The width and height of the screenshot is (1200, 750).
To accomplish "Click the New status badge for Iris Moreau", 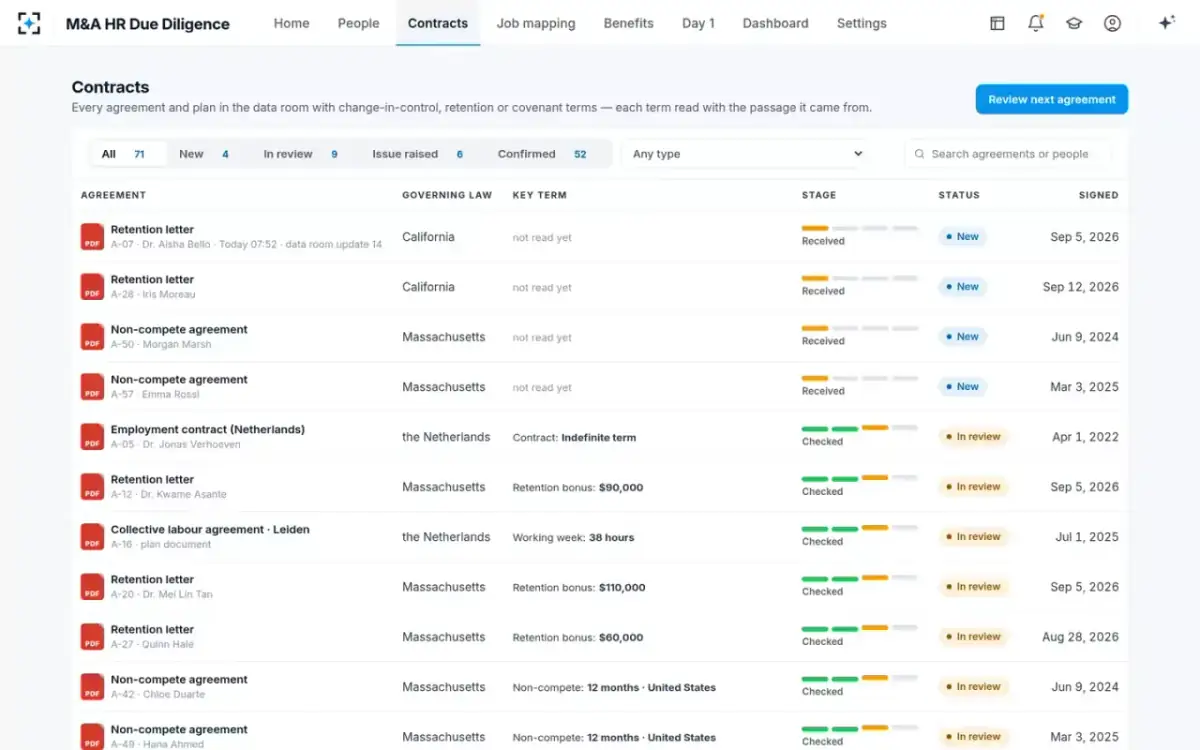I will pos(962,287).
